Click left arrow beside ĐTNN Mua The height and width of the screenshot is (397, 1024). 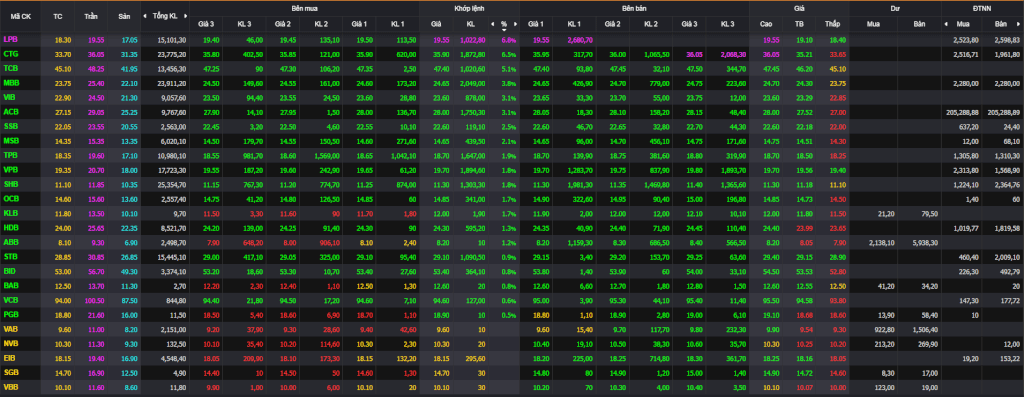pos(946,24)
